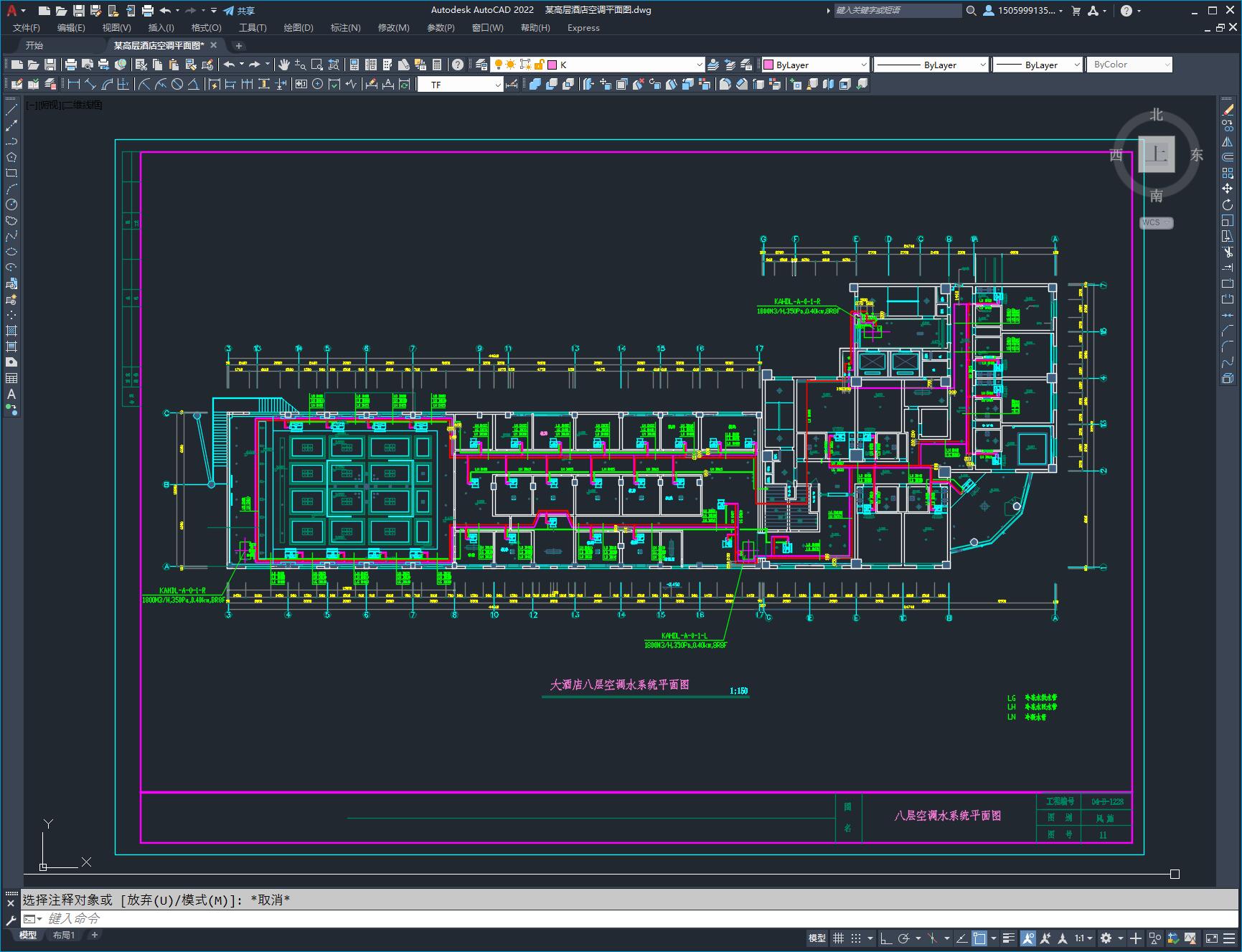Switch to the 开始 tab
This screenshot has height=952, width=1242.
click(34, 45)
